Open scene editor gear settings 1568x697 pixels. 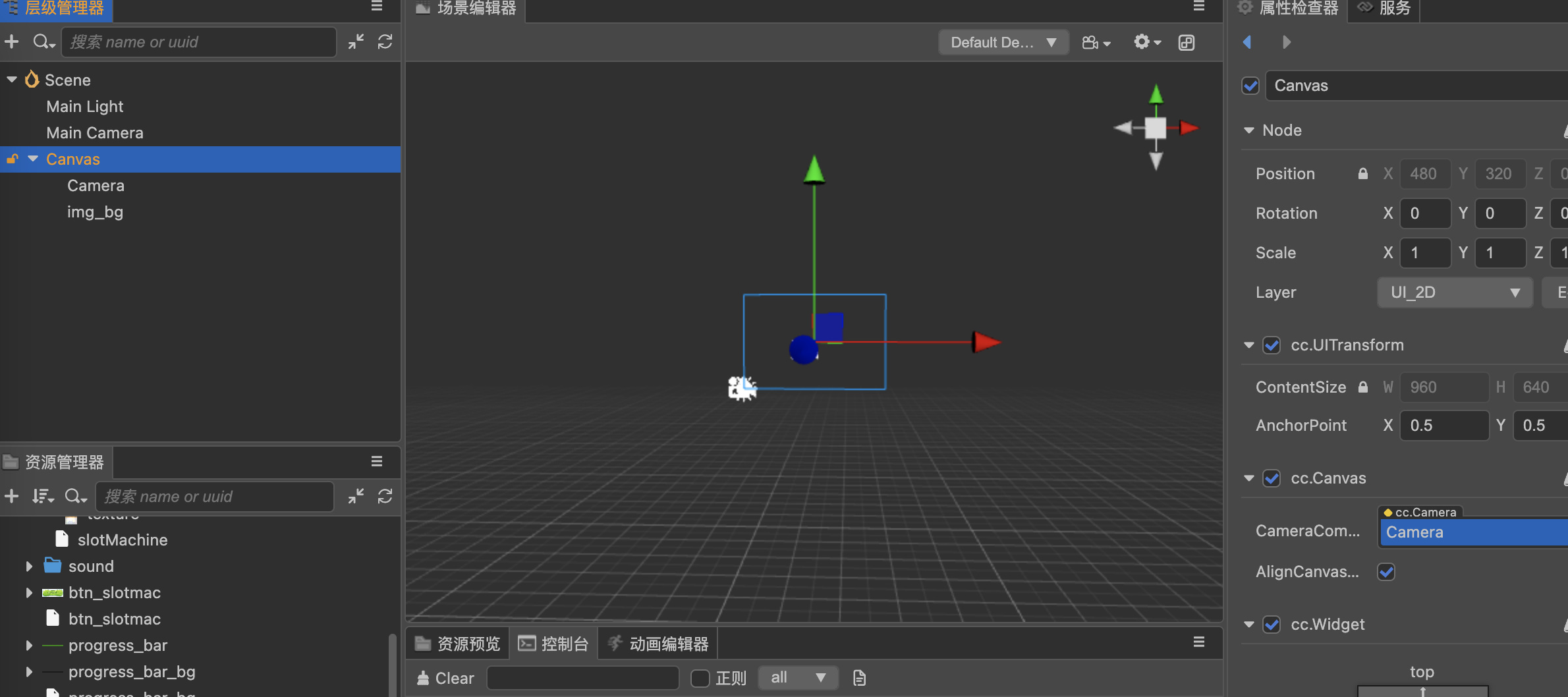pyautogui.click(x=1147, y=43)
